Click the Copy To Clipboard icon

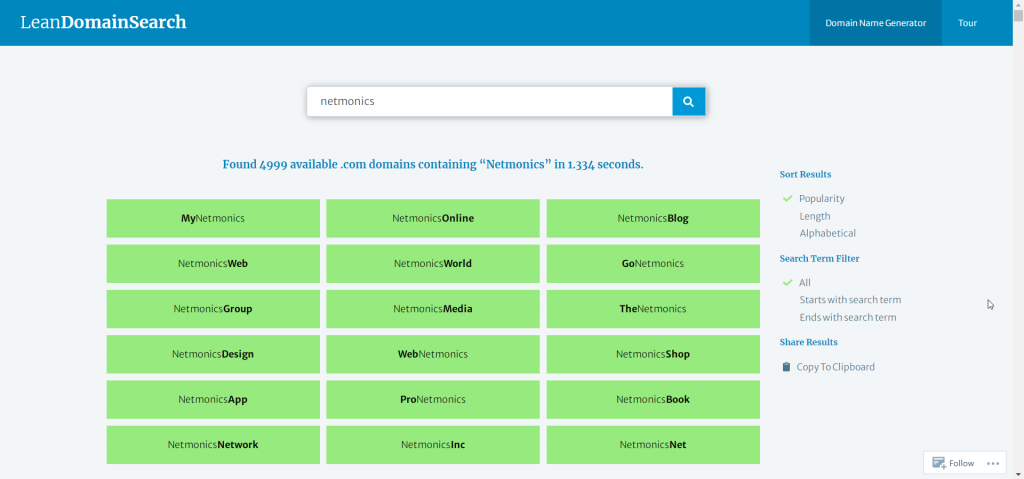pyautogui.click(x=786, y=367)
